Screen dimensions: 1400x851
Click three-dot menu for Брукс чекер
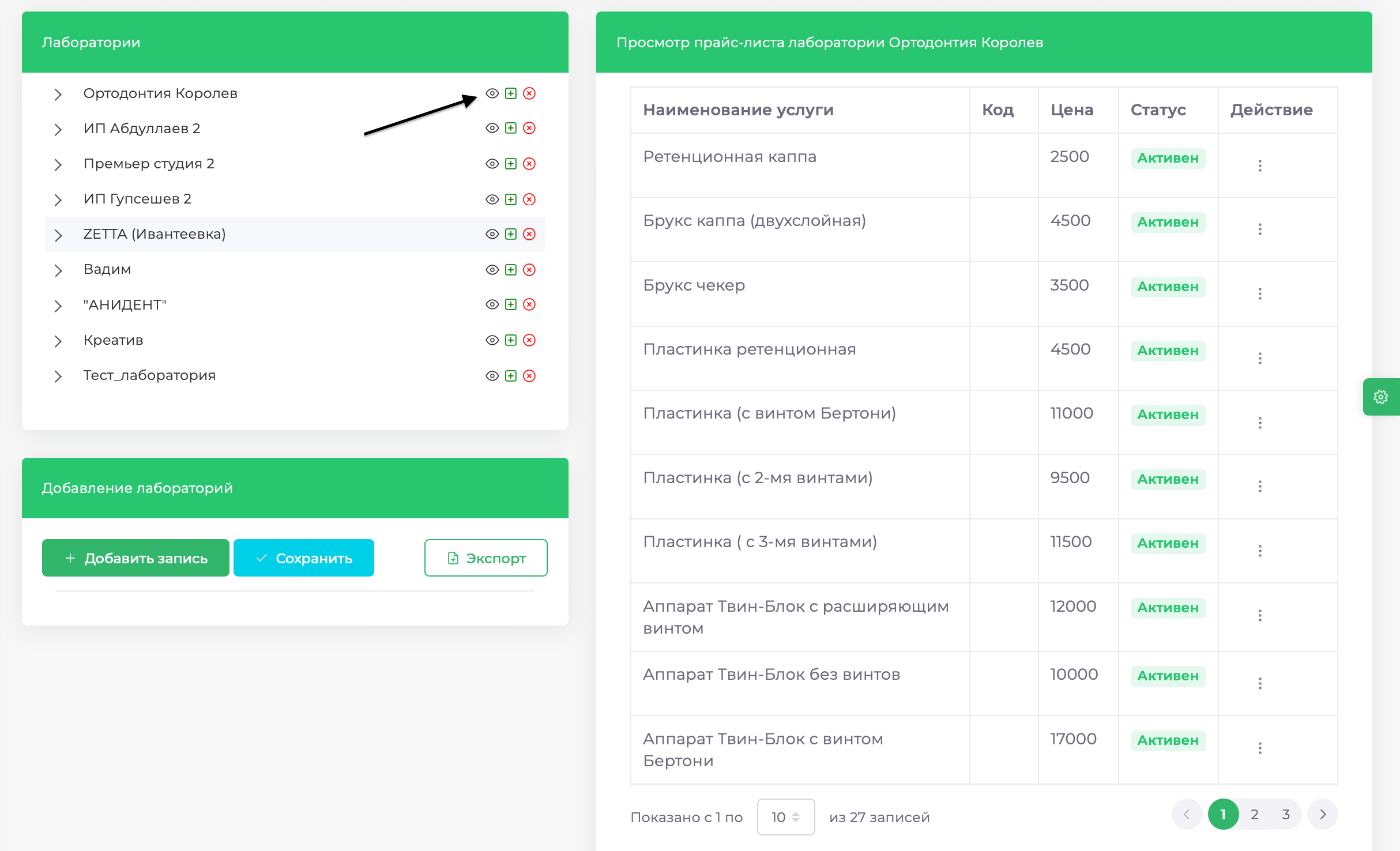point(1260,294)
